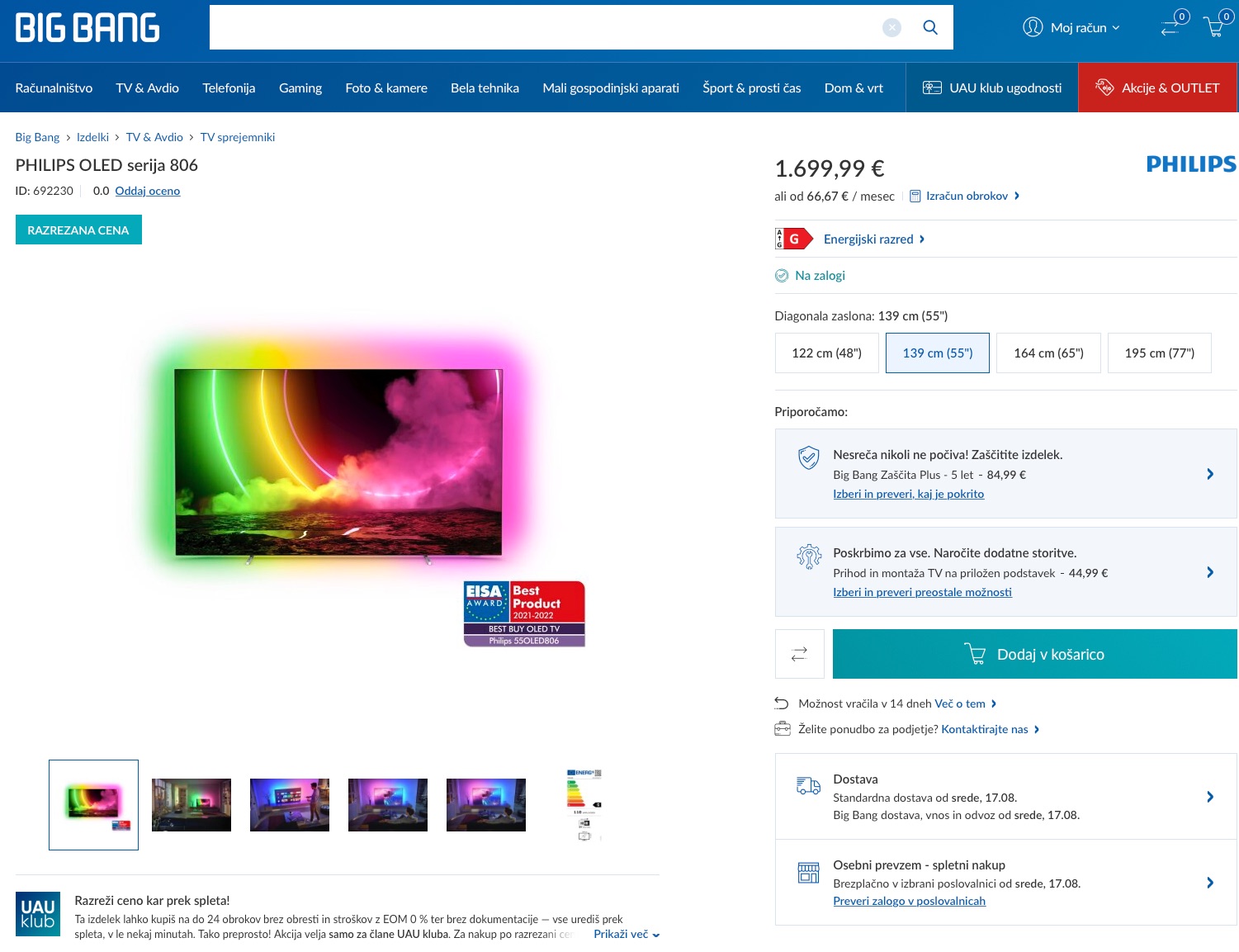The width and height of the screenshot is (1239, 952).
Task: Select 195 cm (77") screen size
Action: 1159,353
